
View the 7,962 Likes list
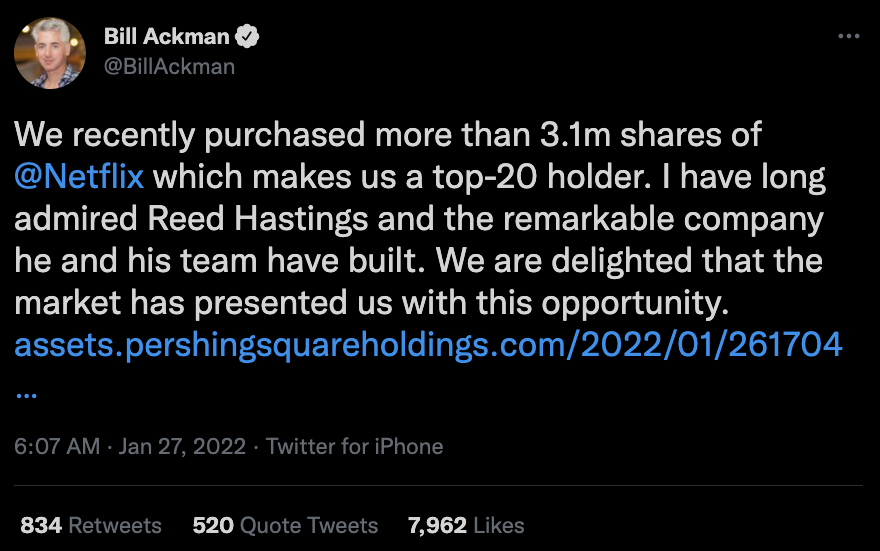click(x=465, y=525)
